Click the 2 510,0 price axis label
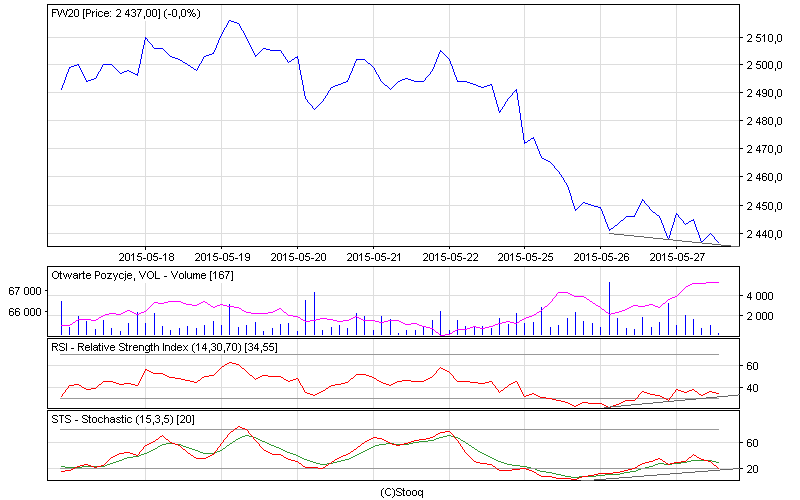The width and height of the screenshot is (800, 500). (763, 38)
